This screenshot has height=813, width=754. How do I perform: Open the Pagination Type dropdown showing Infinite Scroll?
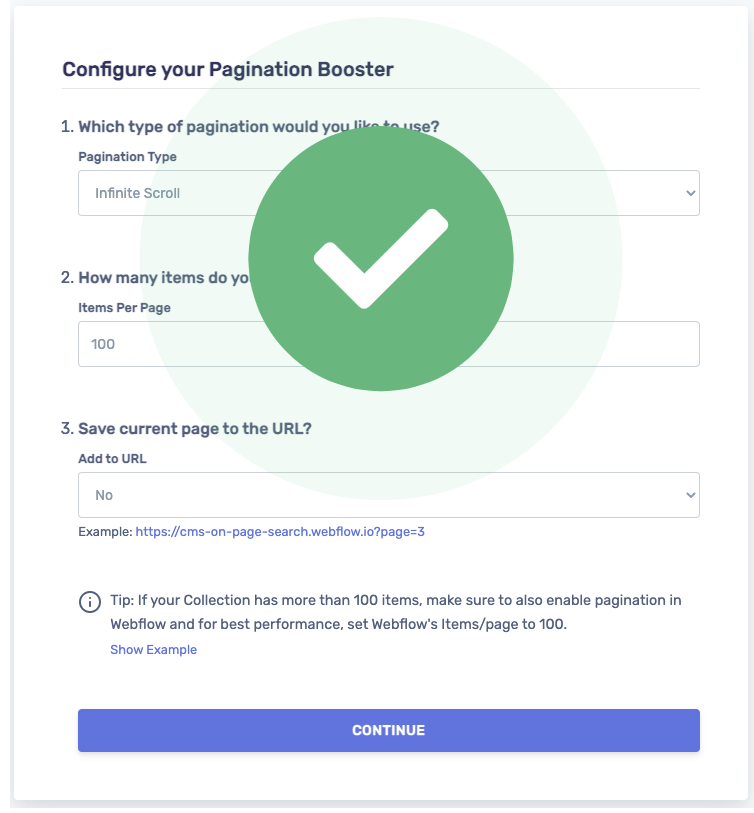click(388, 193)
